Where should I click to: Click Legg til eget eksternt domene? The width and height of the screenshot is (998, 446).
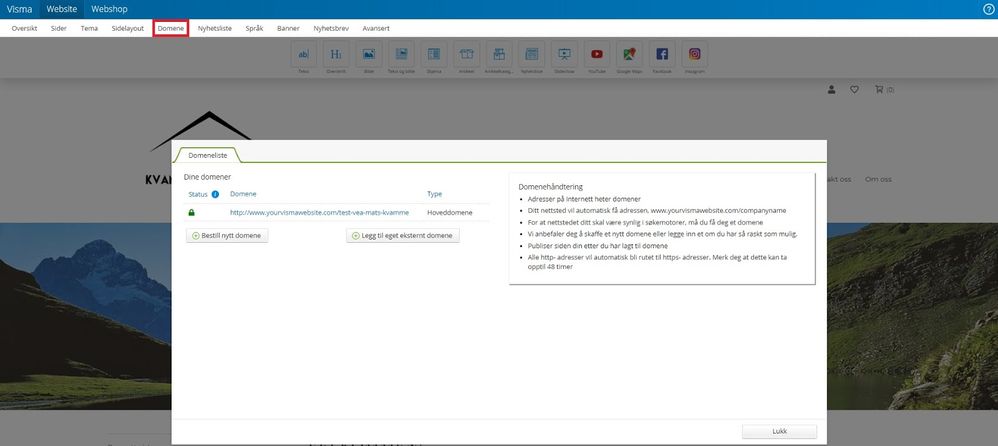tap(403, 235)
